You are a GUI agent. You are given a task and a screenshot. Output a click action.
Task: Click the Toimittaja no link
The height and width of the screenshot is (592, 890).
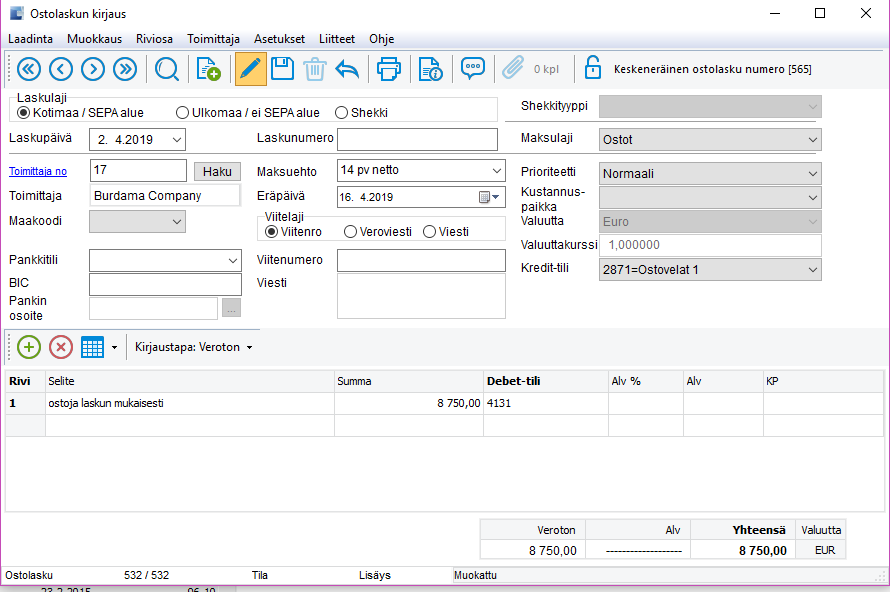(38, 171)
